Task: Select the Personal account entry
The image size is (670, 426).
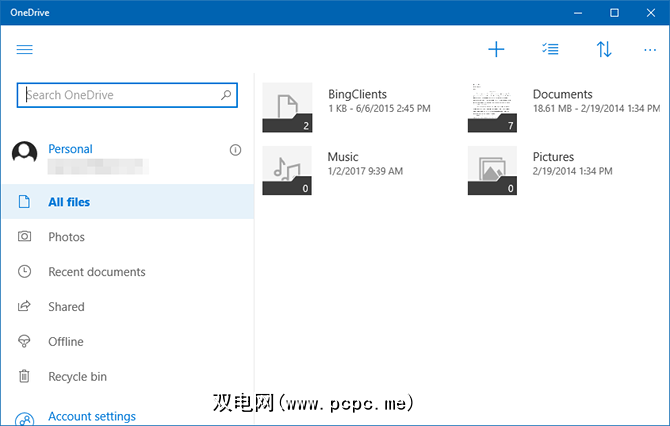Action: pyautogui.click(x=70, y=150)
